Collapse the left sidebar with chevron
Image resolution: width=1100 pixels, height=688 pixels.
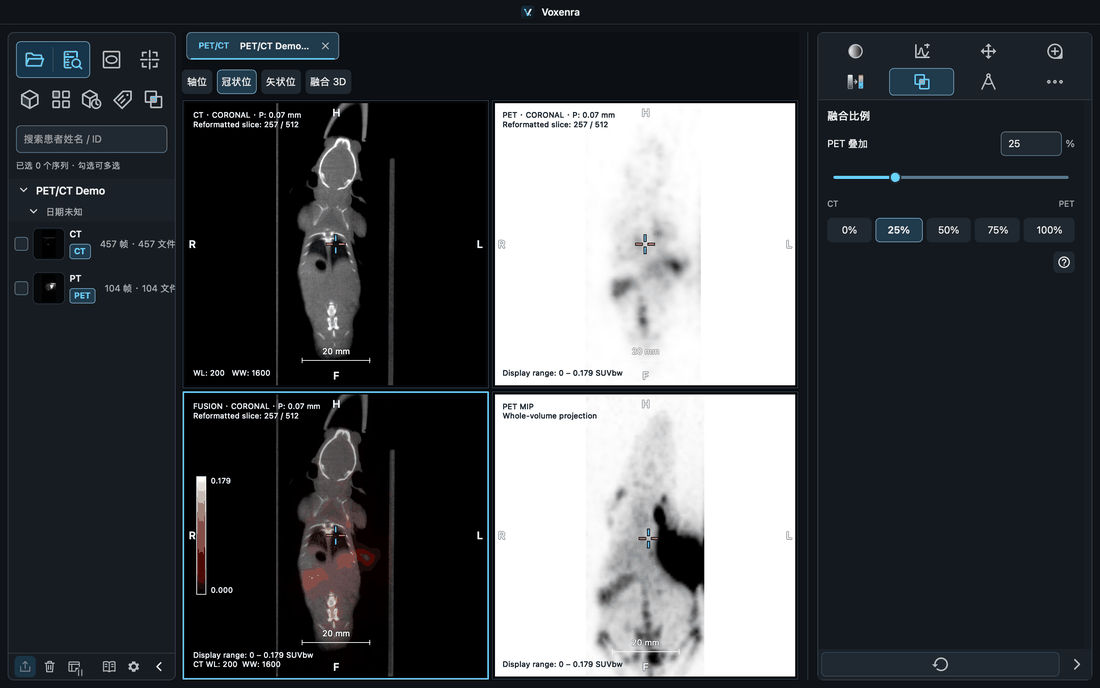pos(159,666)
